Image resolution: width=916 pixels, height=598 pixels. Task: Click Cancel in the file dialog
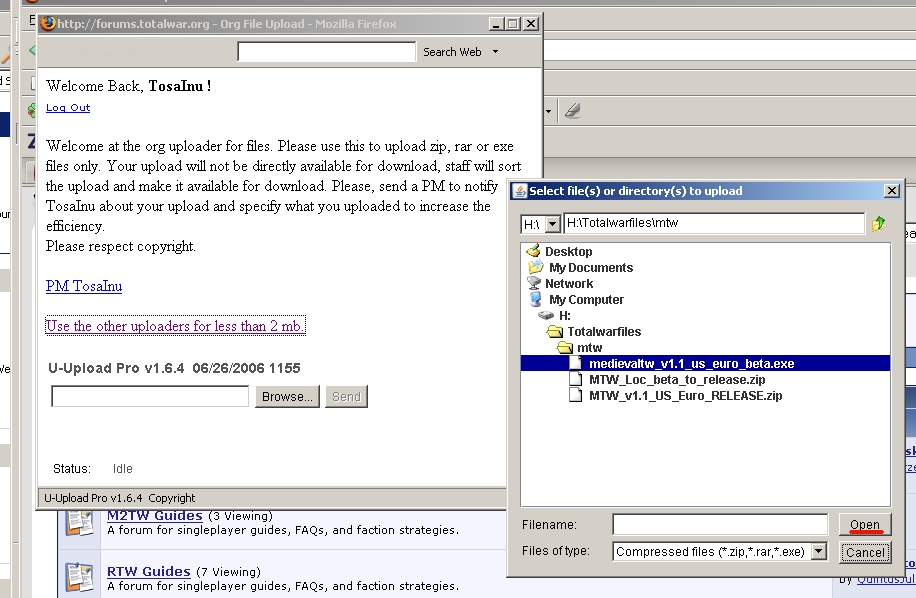pyautogui.click(x=865, y=552)
